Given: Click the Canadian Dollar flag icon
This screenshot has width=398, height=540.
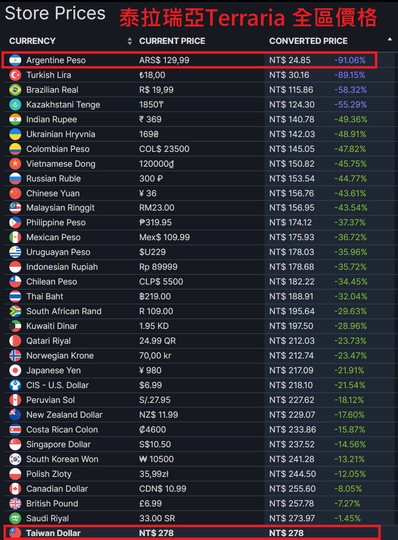Looking at the screenshot, I should 15,489.
